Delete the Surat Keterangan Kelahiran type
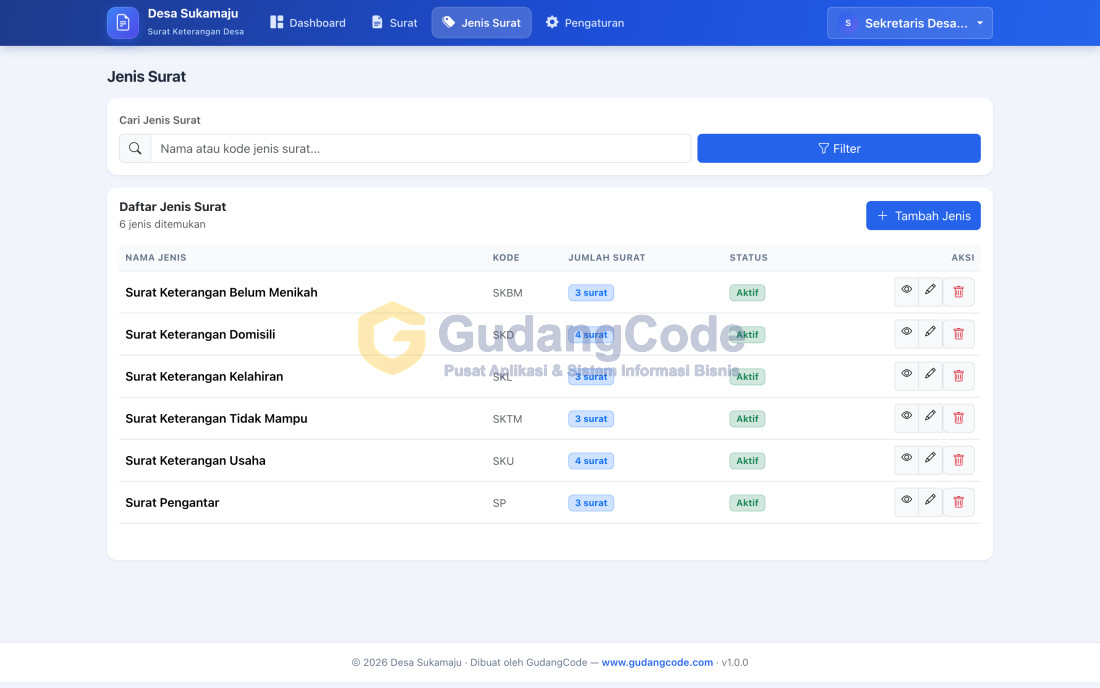Viewport: 1100px width, 688px height. (x=958, y=376)
